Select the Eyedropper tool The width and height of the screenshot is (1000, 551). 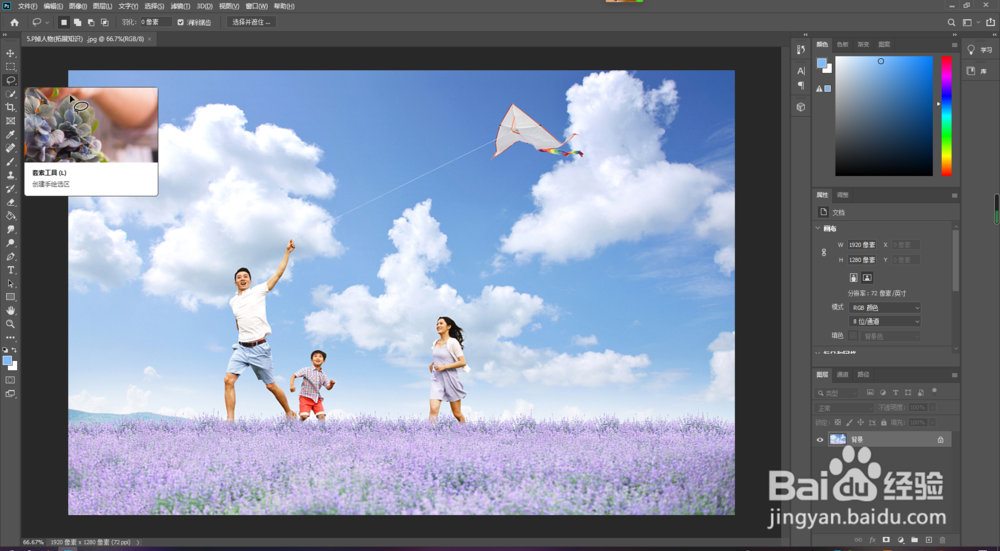tap(10, 135)
